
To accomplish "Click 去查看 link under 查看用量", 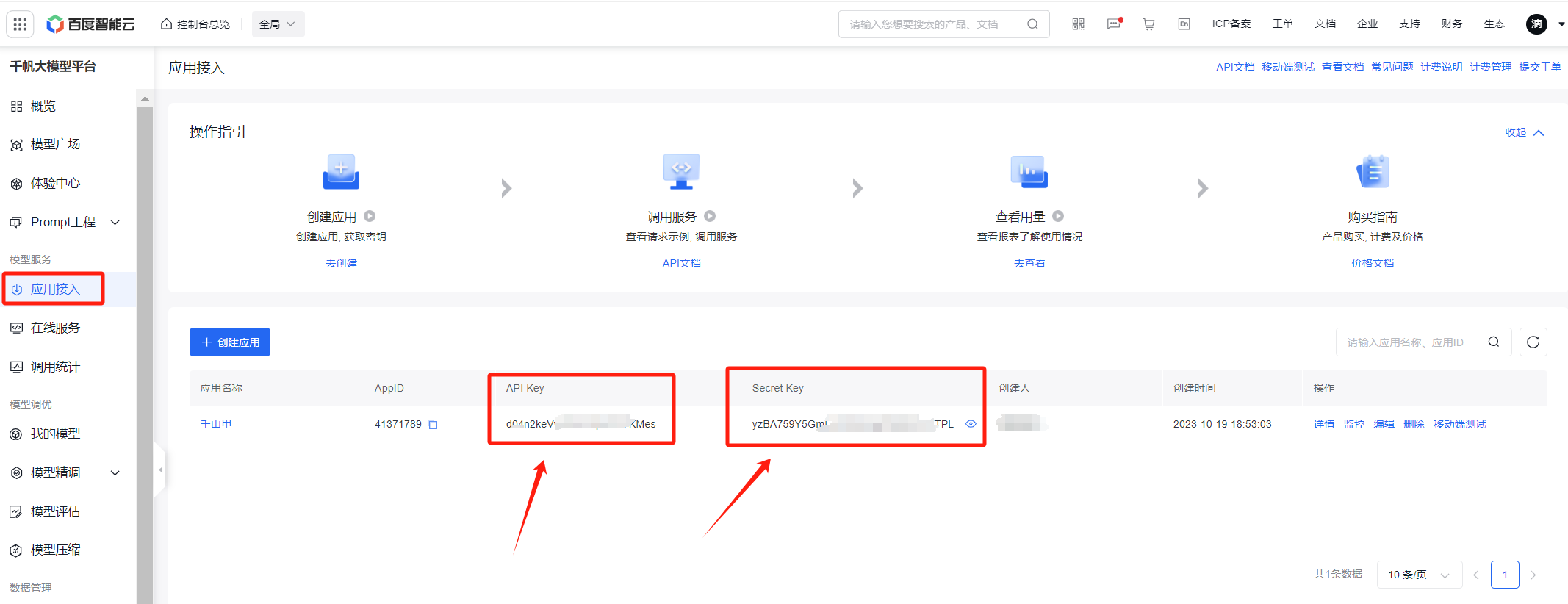I will point(1029,263).
